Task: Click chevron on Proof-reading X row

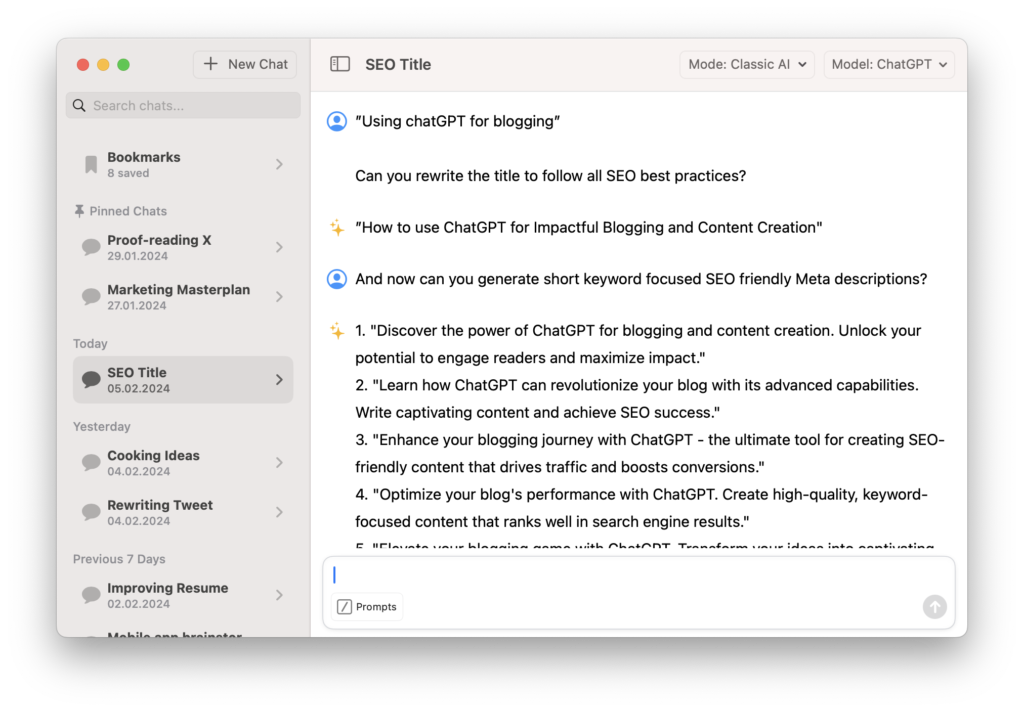Action: (280, 247)
